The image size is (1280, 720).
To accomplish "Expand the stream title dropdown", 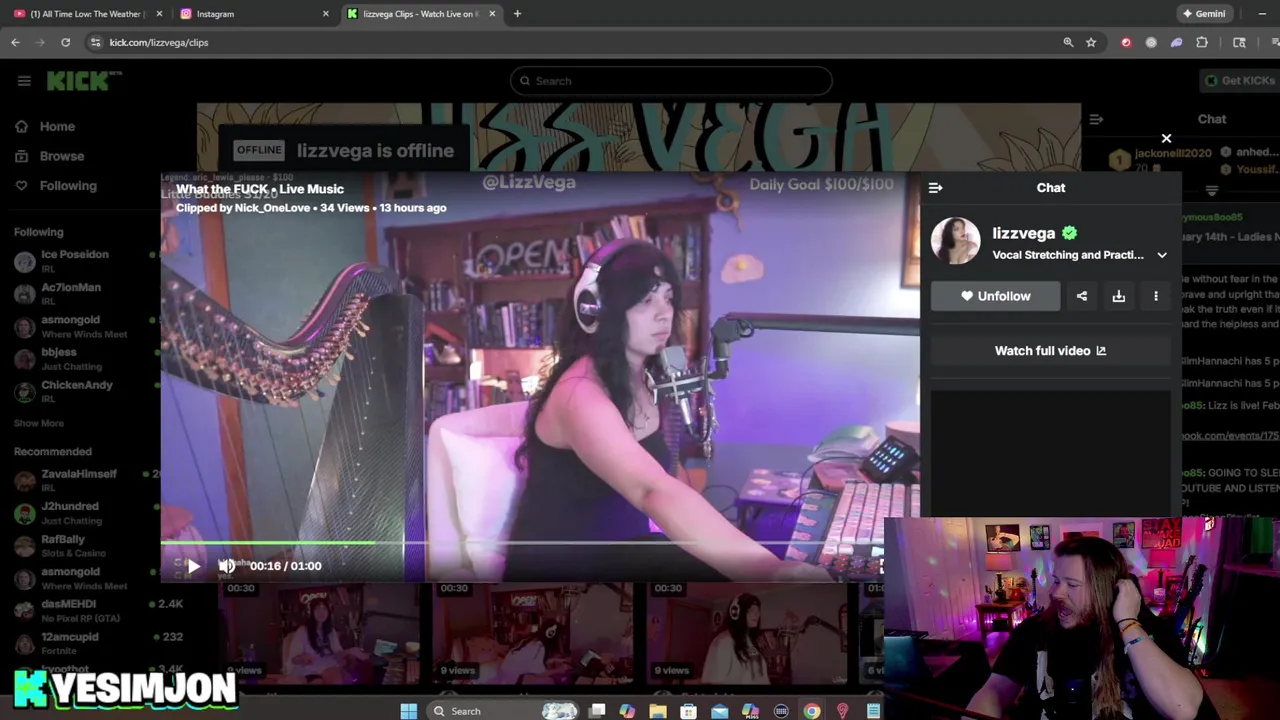I will click(1162, 255).
